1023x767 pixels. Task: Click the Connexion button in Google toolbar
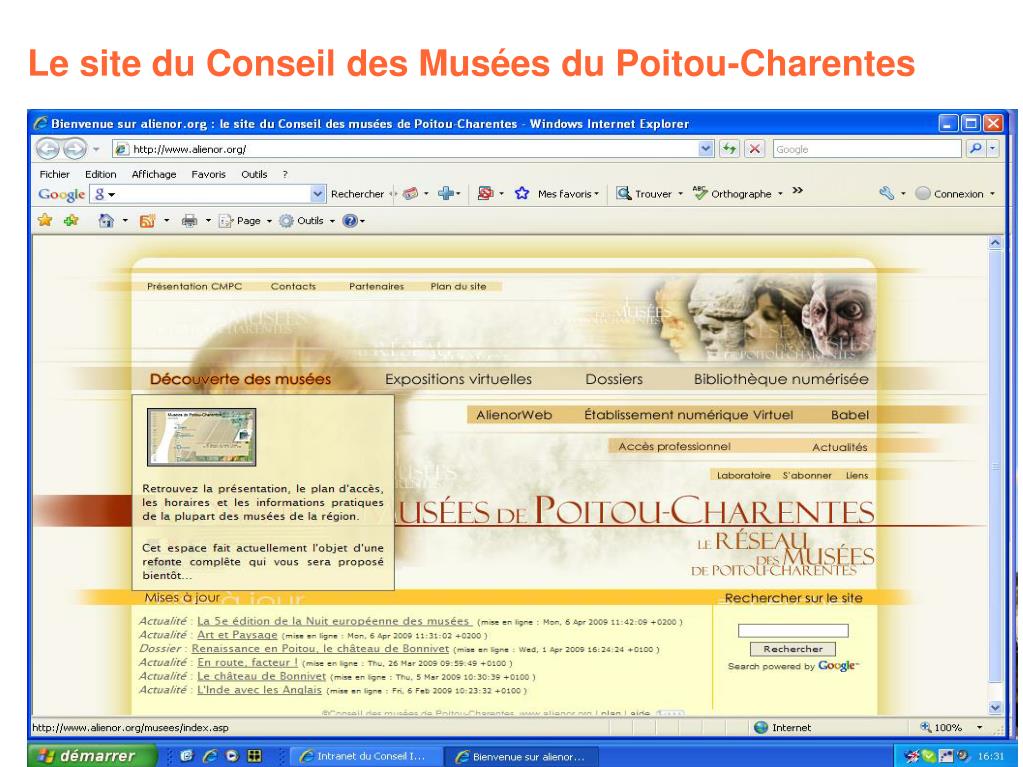click(x=954, y=194)
